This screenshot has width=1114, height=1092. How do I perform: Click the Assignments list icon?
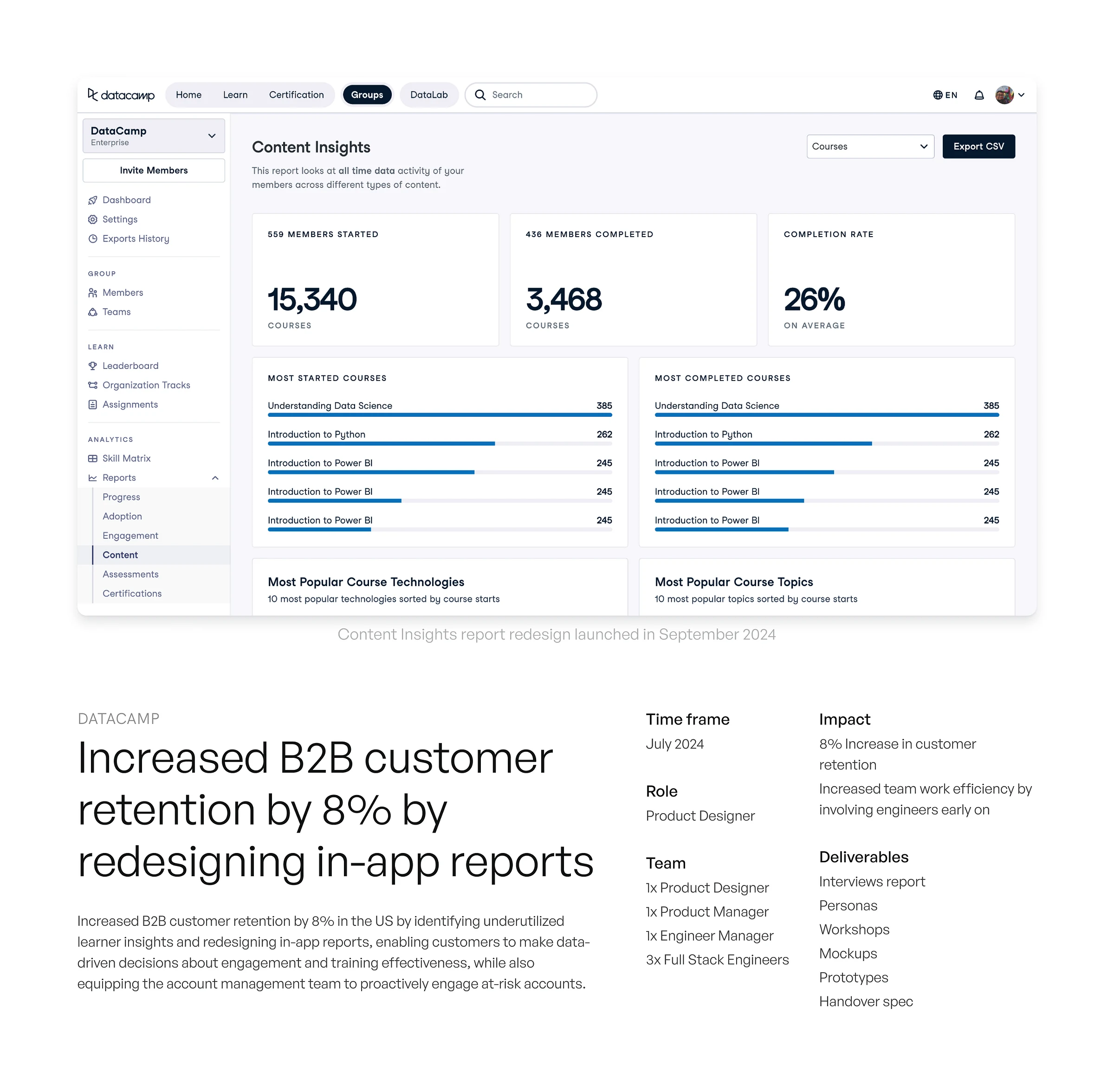pyautogui.click(x=92, y=404)
